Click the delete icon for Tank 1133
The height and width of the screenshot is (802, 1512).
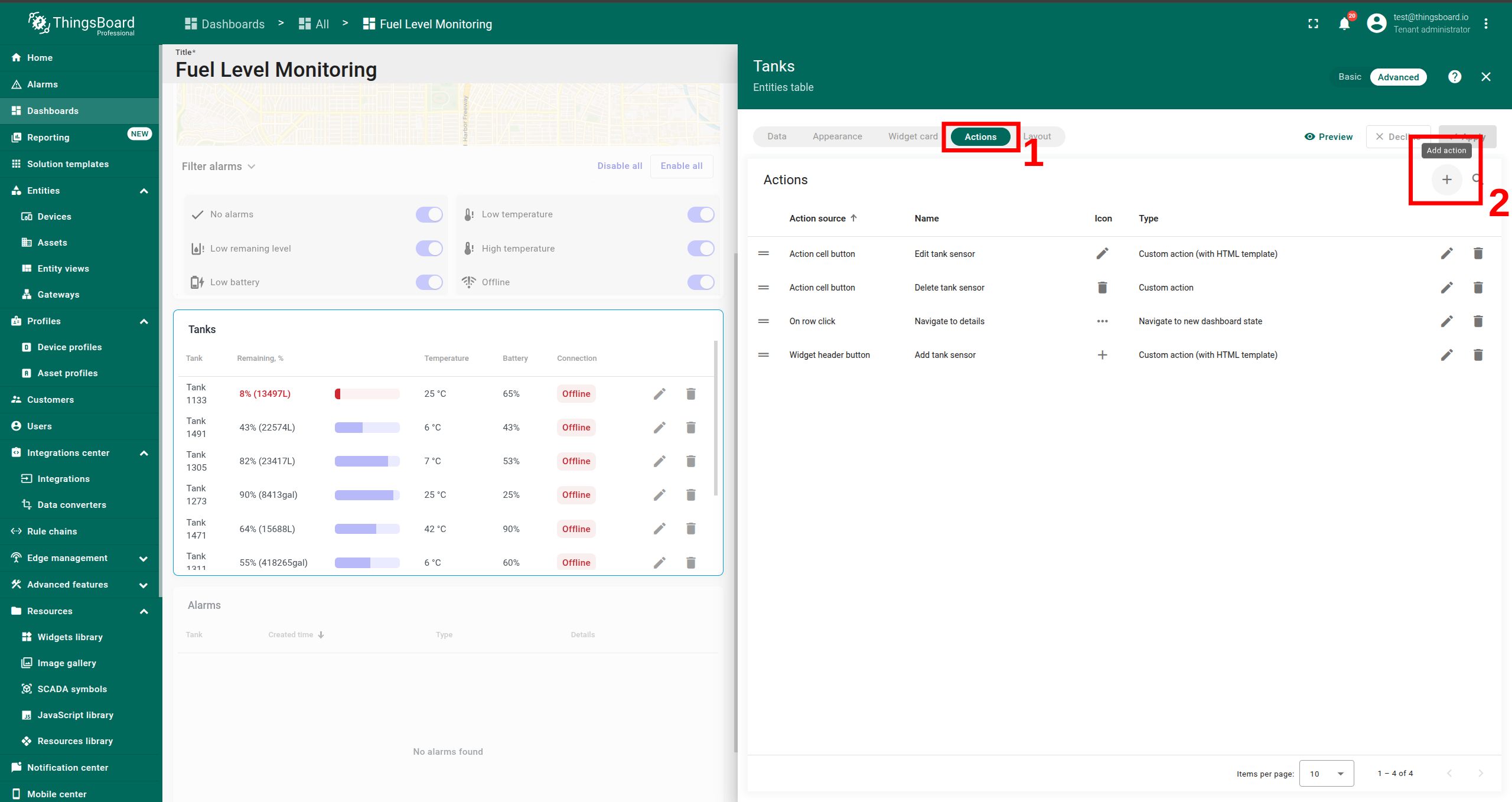690,394
